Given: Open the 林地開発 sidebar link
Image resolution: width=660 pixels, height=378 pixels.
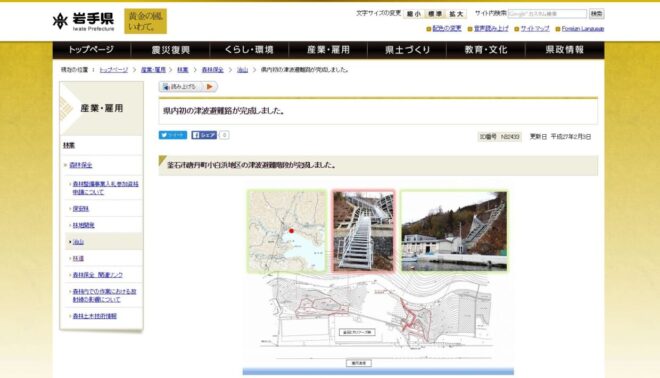Looking at the screenshot, I should click(83, 225).
